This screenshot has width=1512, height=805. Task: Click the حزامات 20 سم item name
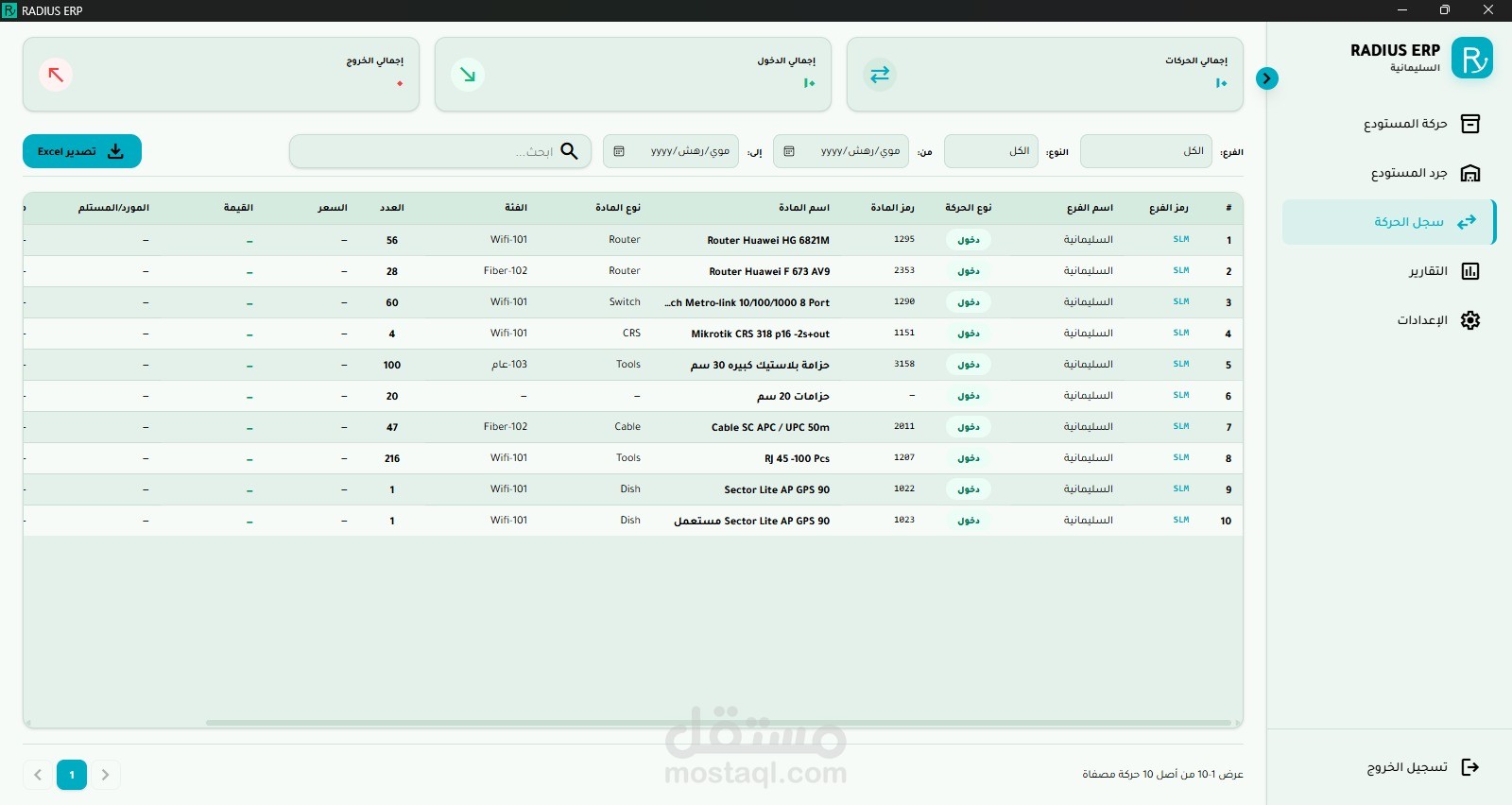[x=793, y=396]
